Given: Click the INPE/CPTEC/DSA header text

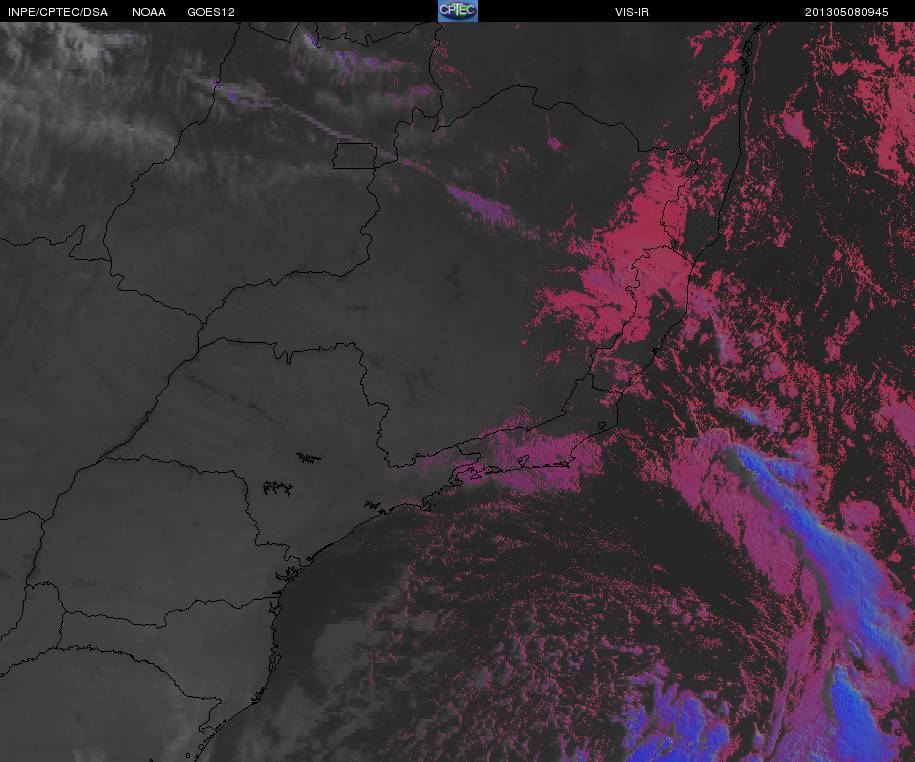Looking at the screenshot, I should [58, 12].
